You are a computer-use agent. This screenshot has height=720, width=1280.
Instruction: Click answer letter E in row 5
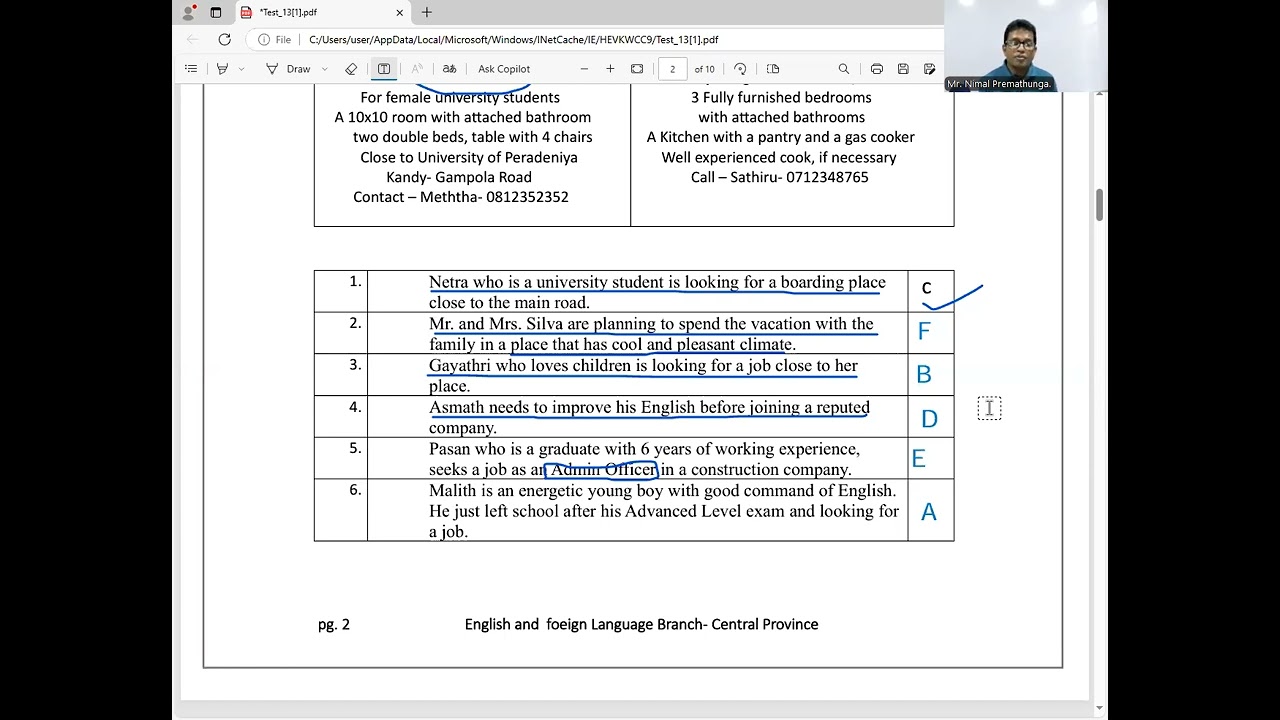click(x=919, y=459)
